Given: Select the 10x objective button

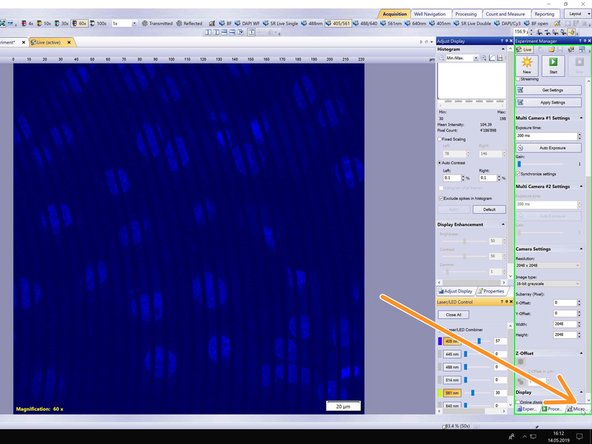Looking at the screenshot, I should click(x=44, y=23).
